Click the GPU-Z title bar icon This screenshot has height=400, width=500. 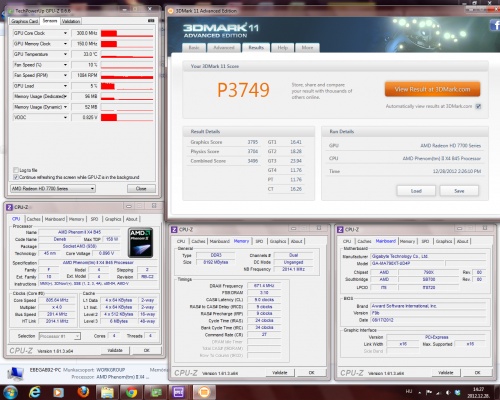click(11, 11)
